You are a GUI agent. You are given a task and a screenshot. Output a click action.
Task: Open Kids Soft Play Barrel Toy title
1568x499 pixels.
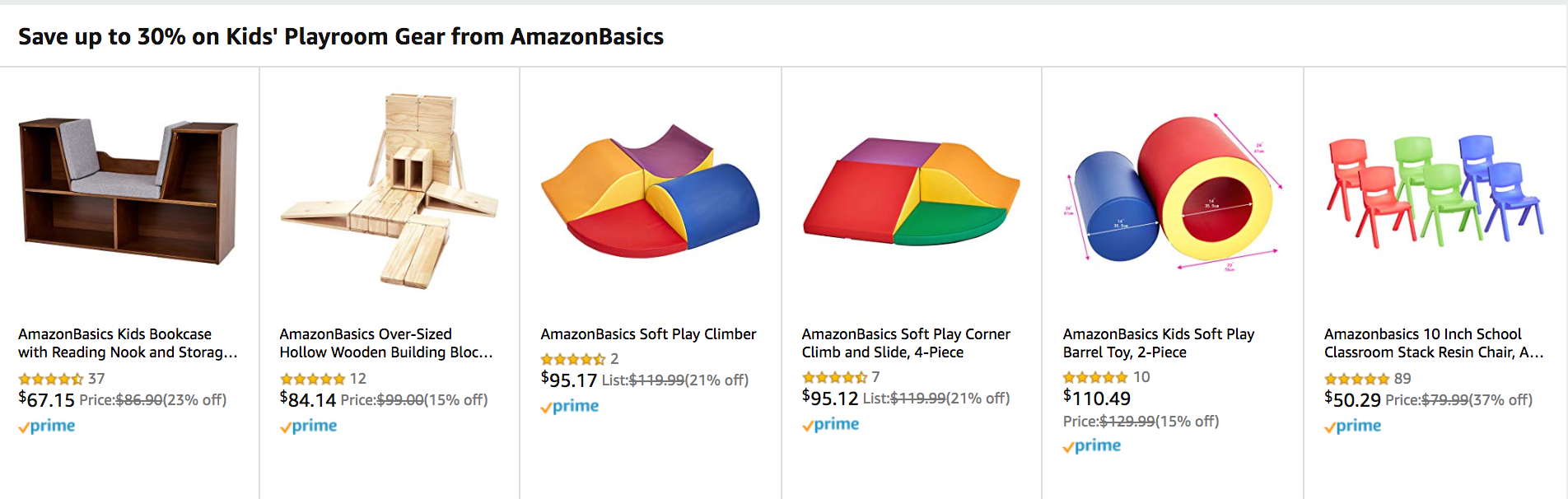click(1158, 343)
